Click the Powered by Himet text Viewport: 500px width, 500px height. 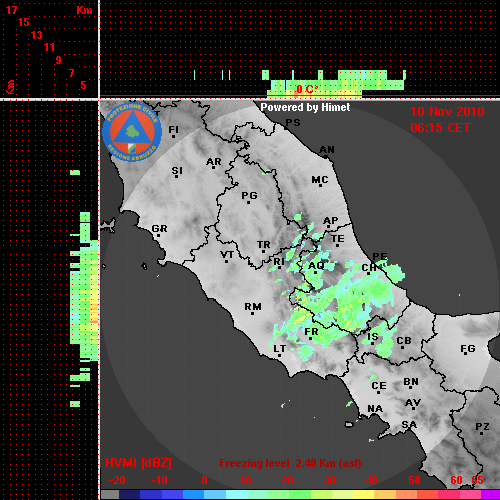pos(305,107)
